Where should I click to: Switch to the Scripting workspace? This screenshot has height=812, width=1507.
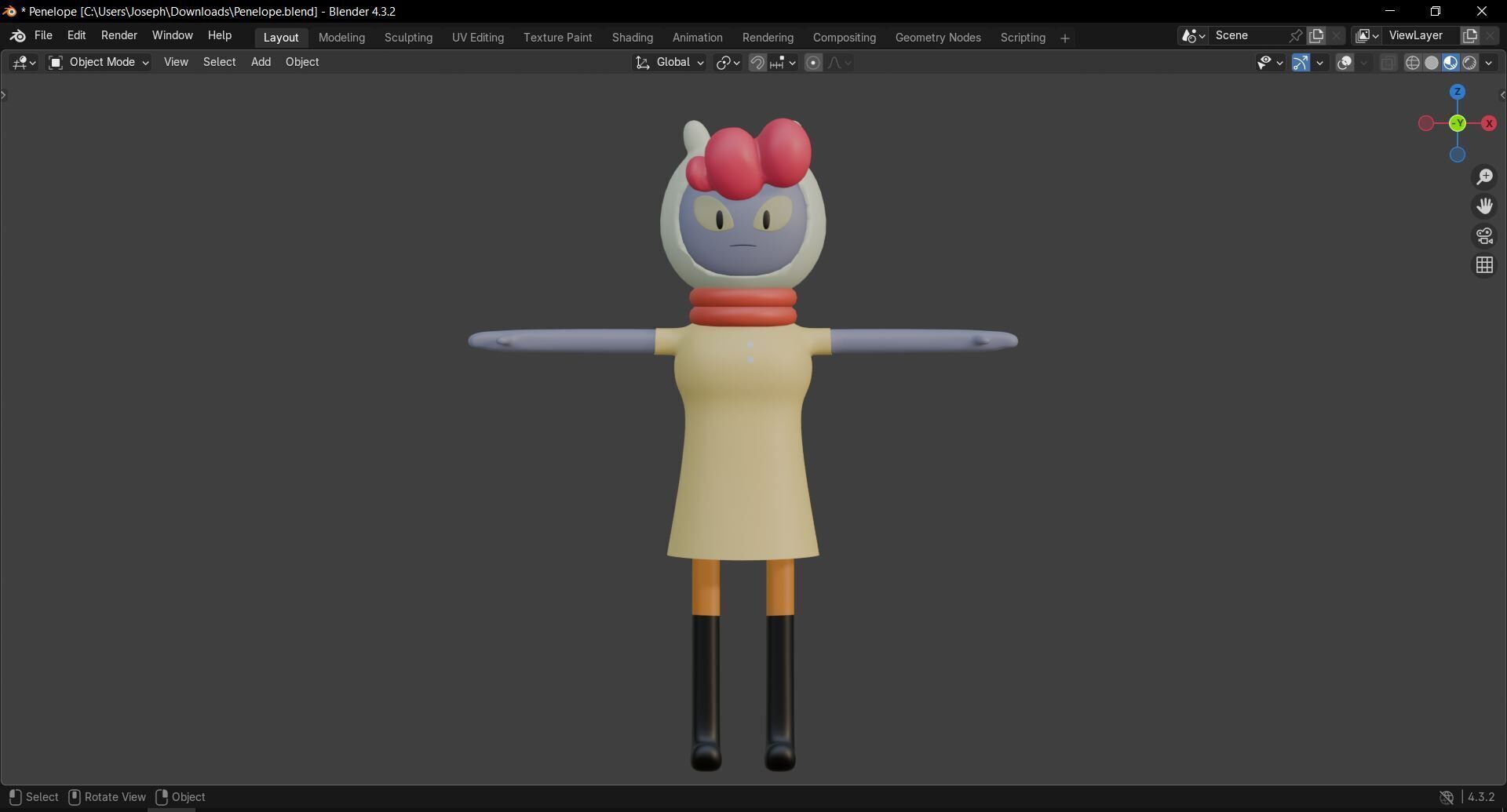tap(1023, 38)
